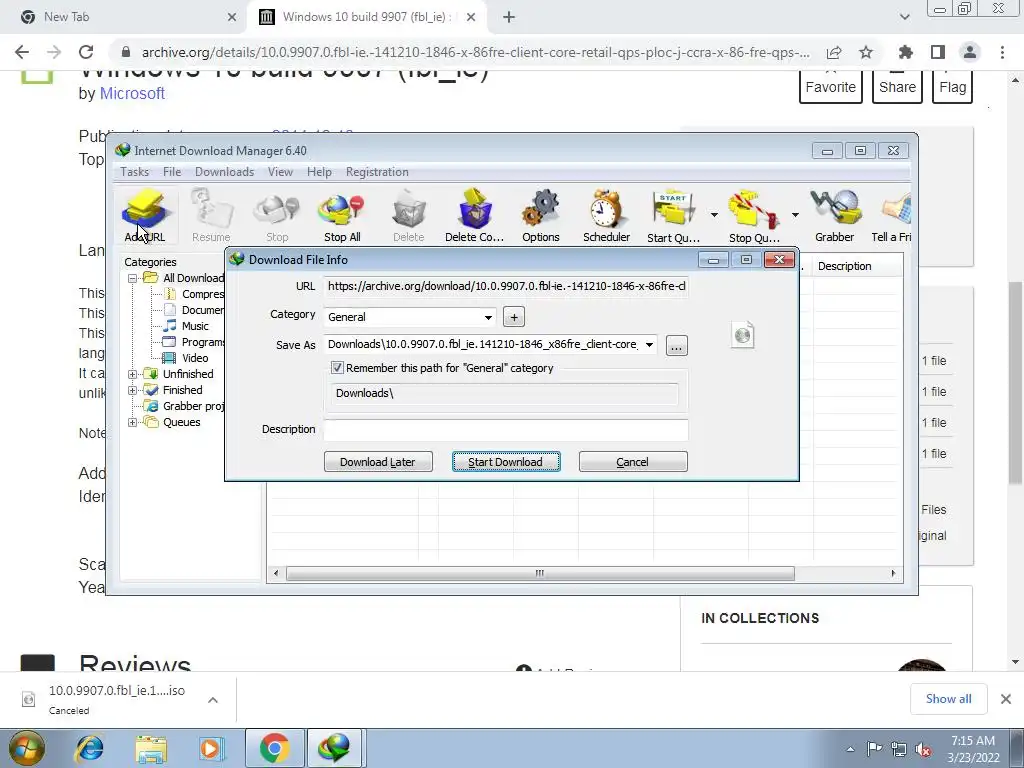The image size is (1024, 768).
Task: Open the Scheduler clock icon
Action: click(x=606, y=216)
